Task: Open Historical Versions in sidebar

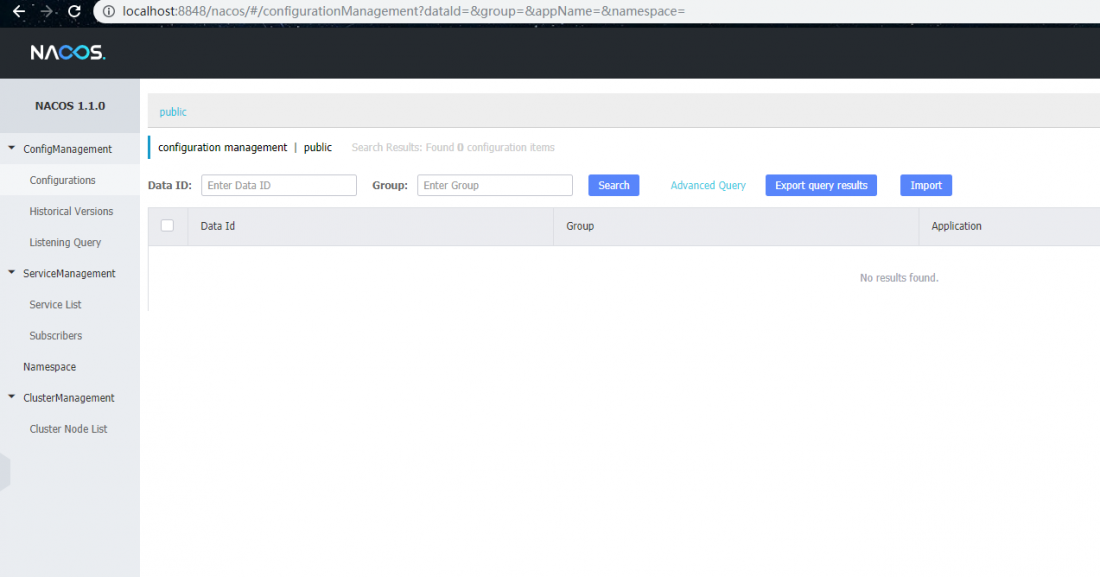Action: [71, 211]
